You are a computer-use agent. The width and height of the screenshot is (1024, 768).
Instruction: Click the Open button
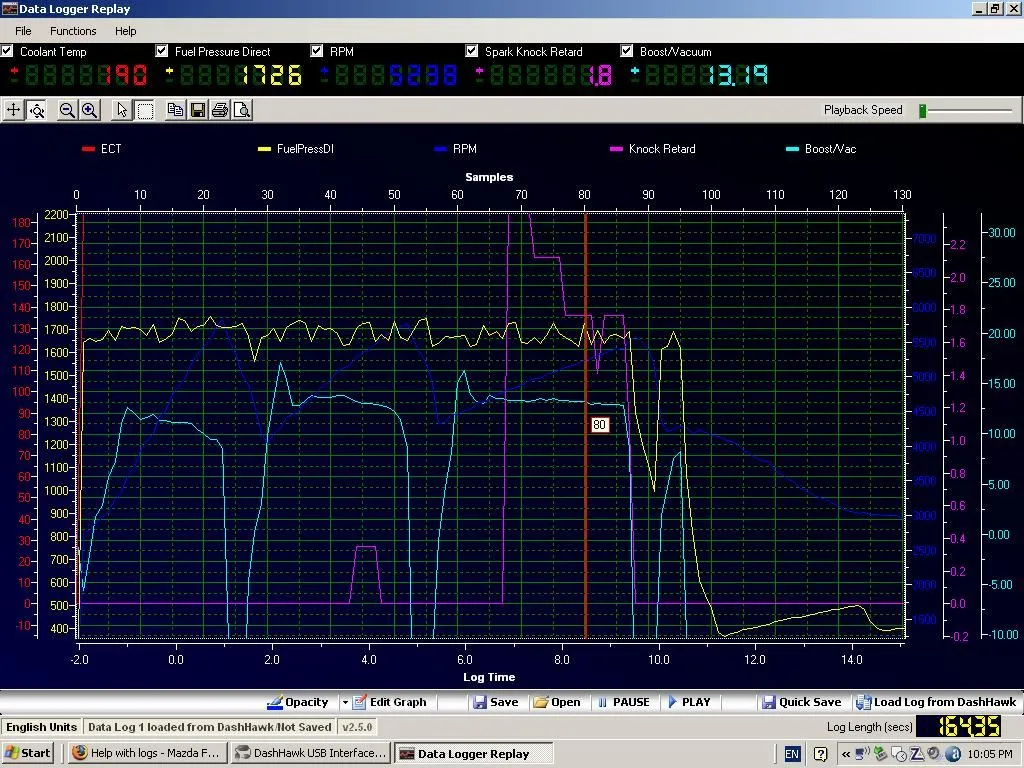coord(556,702)
